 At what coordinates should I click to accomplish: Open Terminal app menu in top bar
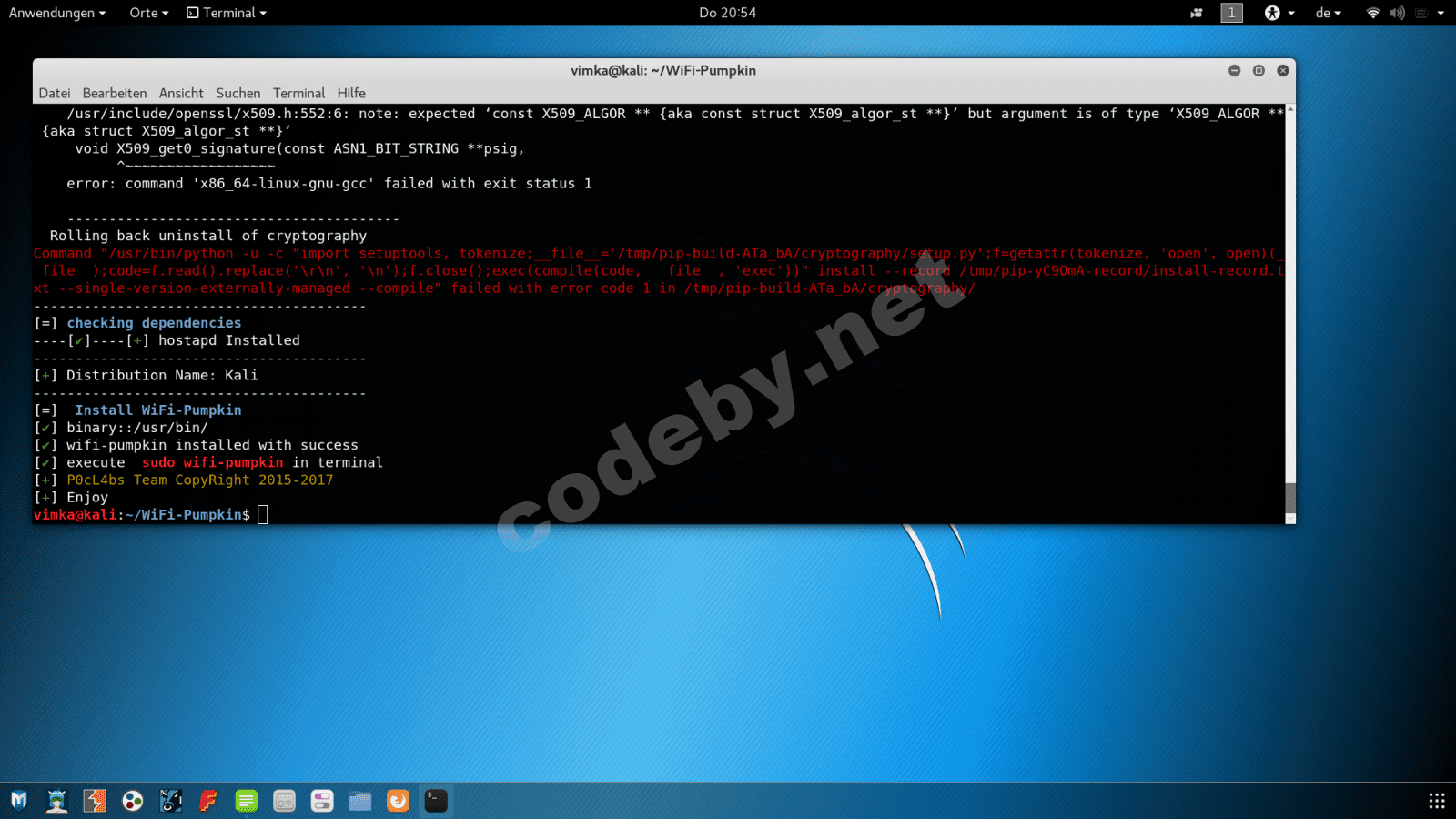[x=227, y=13]
